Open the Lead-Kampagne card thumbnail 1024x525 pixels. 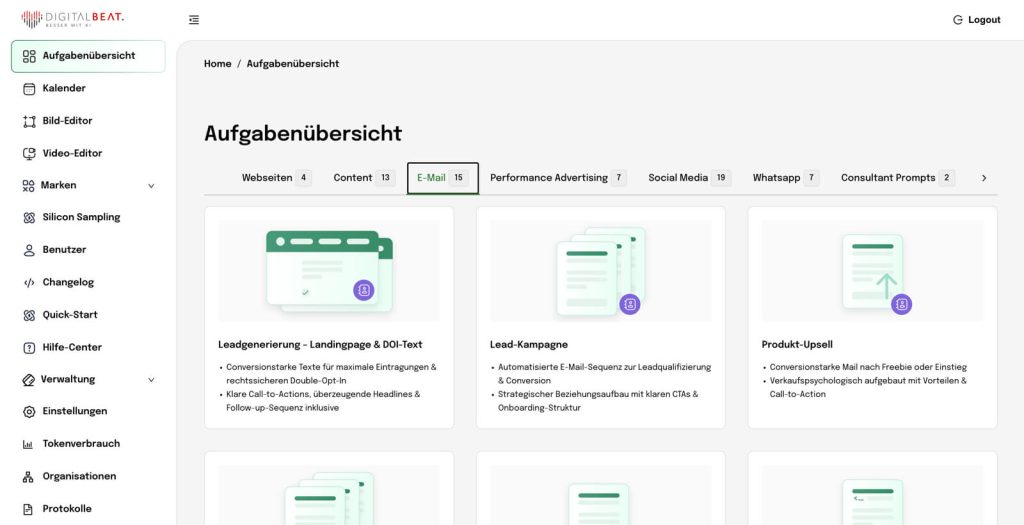click(x=600, y=271)
